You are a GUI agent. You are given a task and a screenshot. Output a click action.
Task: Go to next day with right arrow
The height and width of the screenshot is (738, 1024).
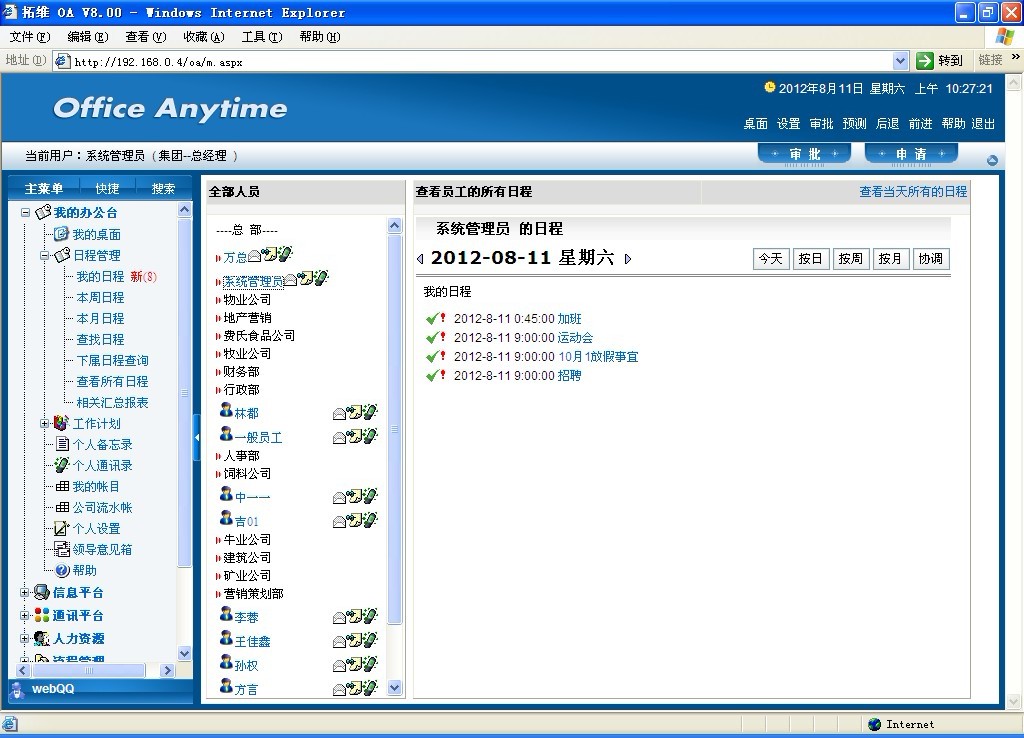click(x=628, y=259)
